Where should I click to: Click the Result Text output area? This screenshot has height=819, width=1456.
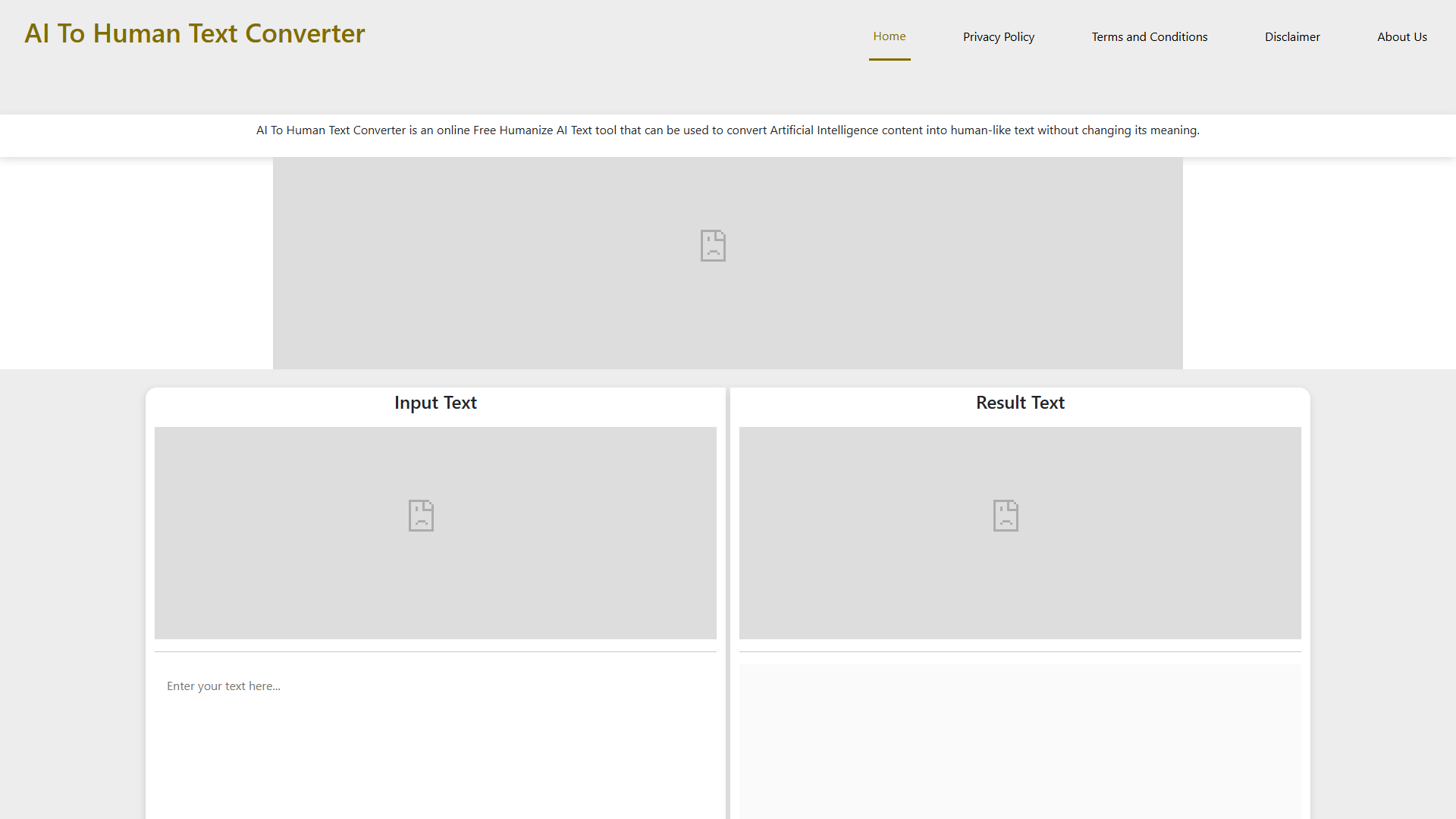pos(1020,742)
